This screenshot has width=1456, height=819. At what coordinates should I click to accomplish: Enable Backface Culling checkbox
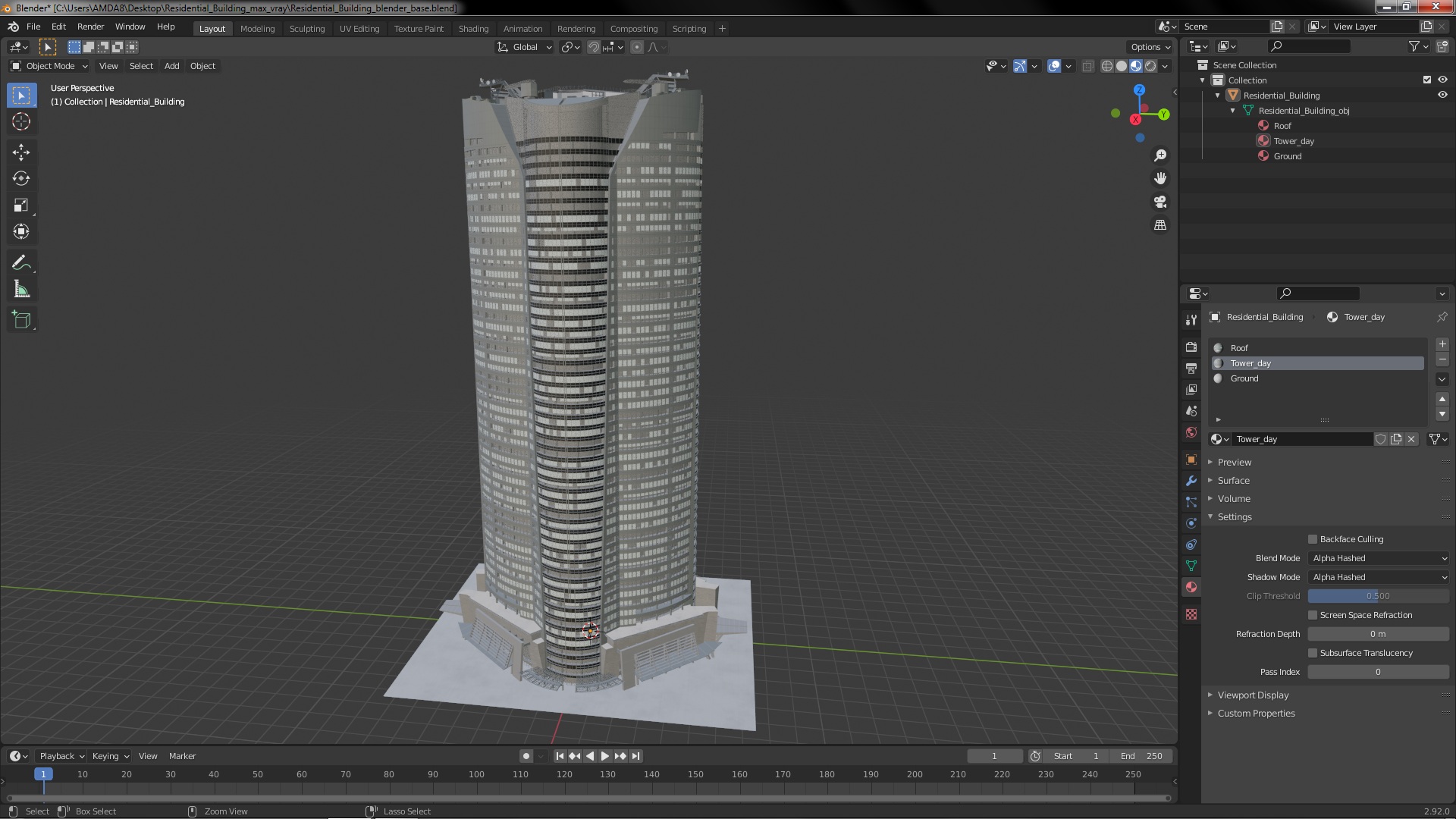(x=1313, y=539)
